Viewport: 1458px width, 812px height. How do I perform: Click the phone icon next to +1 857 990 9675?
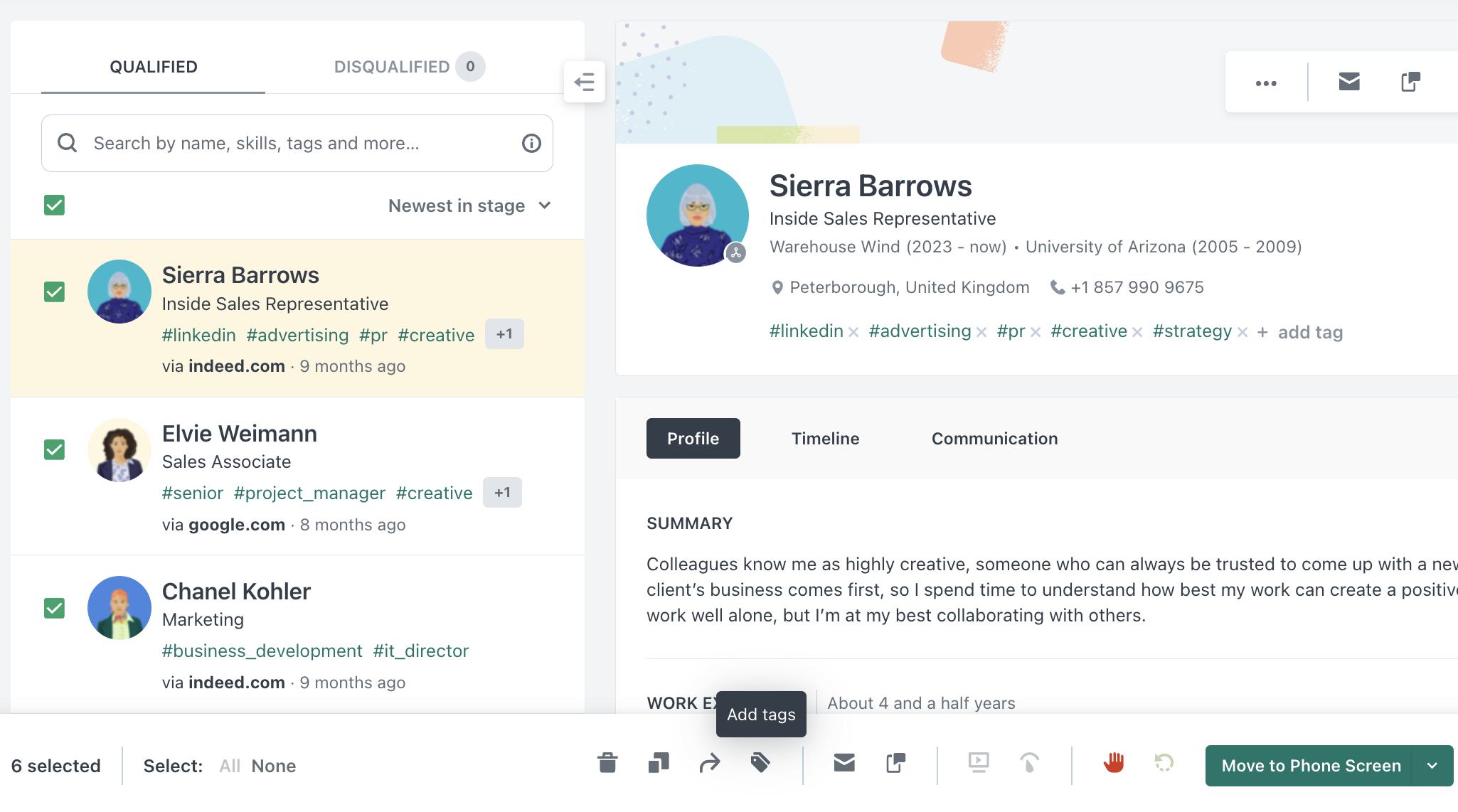coord(1058,287)
